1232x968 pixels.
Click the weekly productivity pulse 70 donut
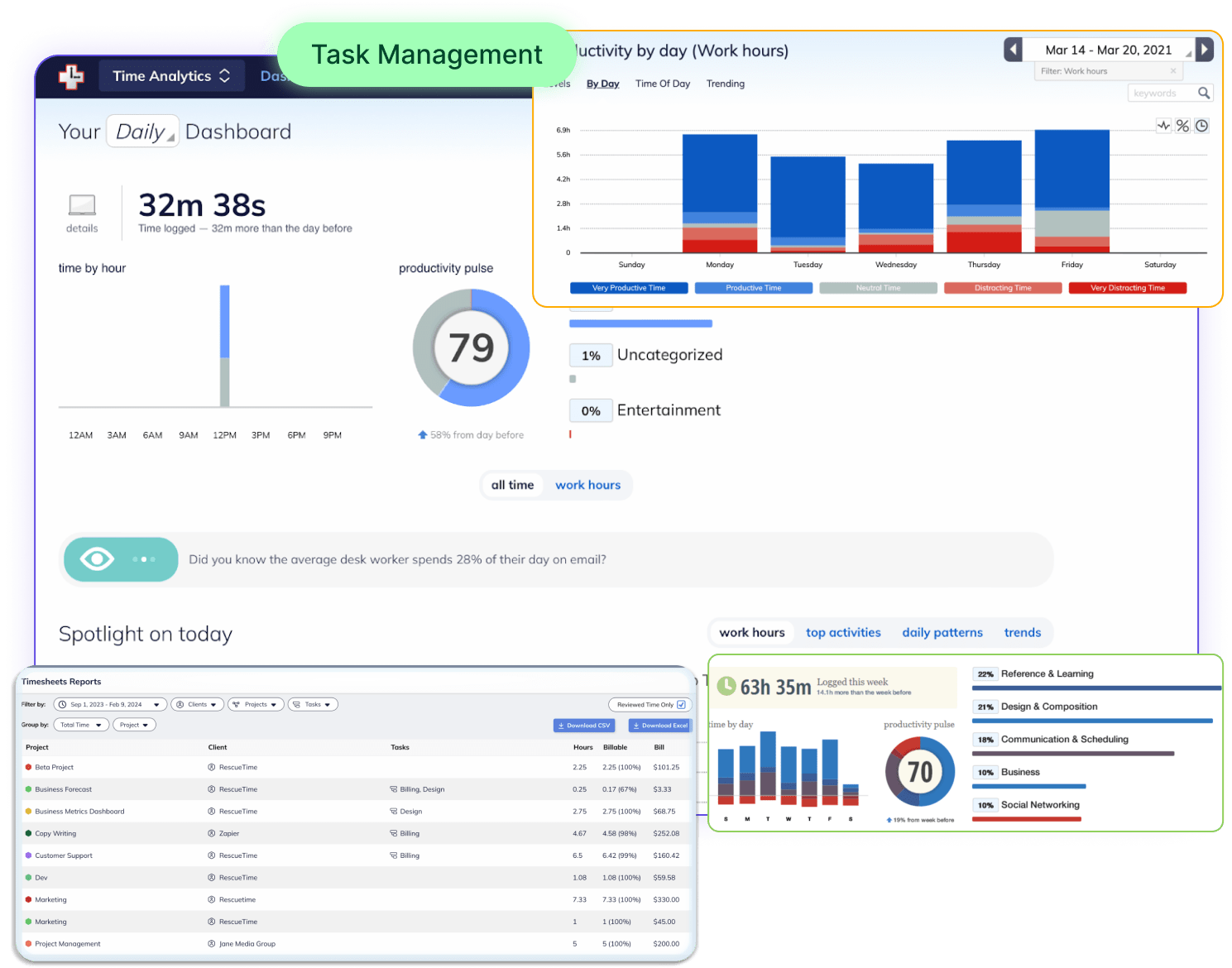[x=920, y=772]
